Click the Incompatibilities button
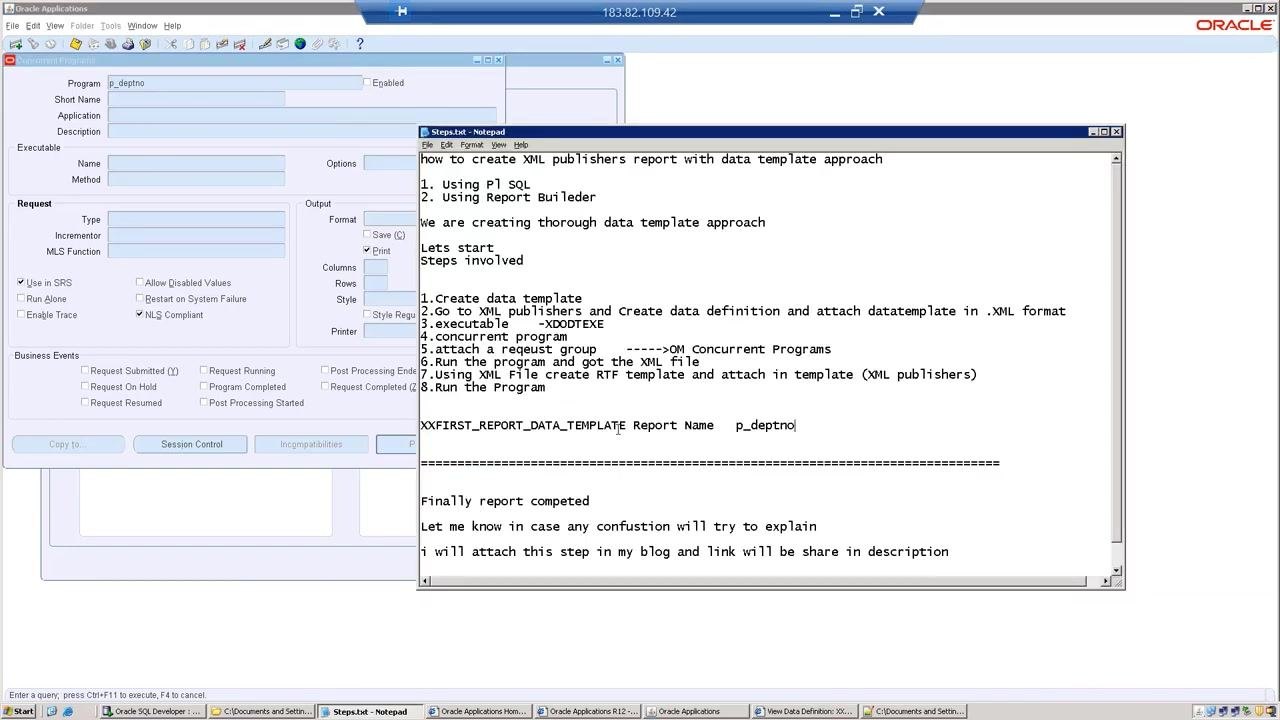Viewport: 1280px width, 720px height. (x=311, y=444)
